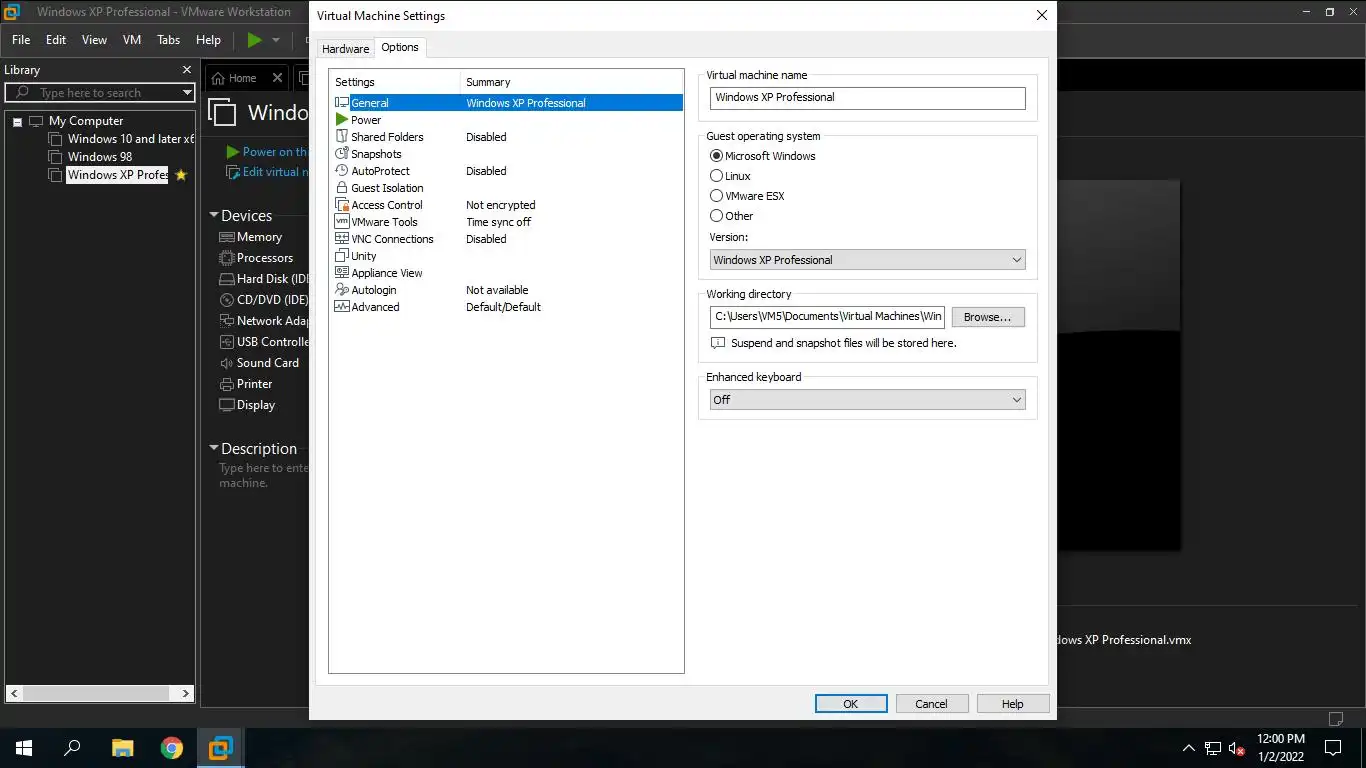The image size is (1366, 768).
Task: Click the CD/DVD device icon
Action: (226, 300)
